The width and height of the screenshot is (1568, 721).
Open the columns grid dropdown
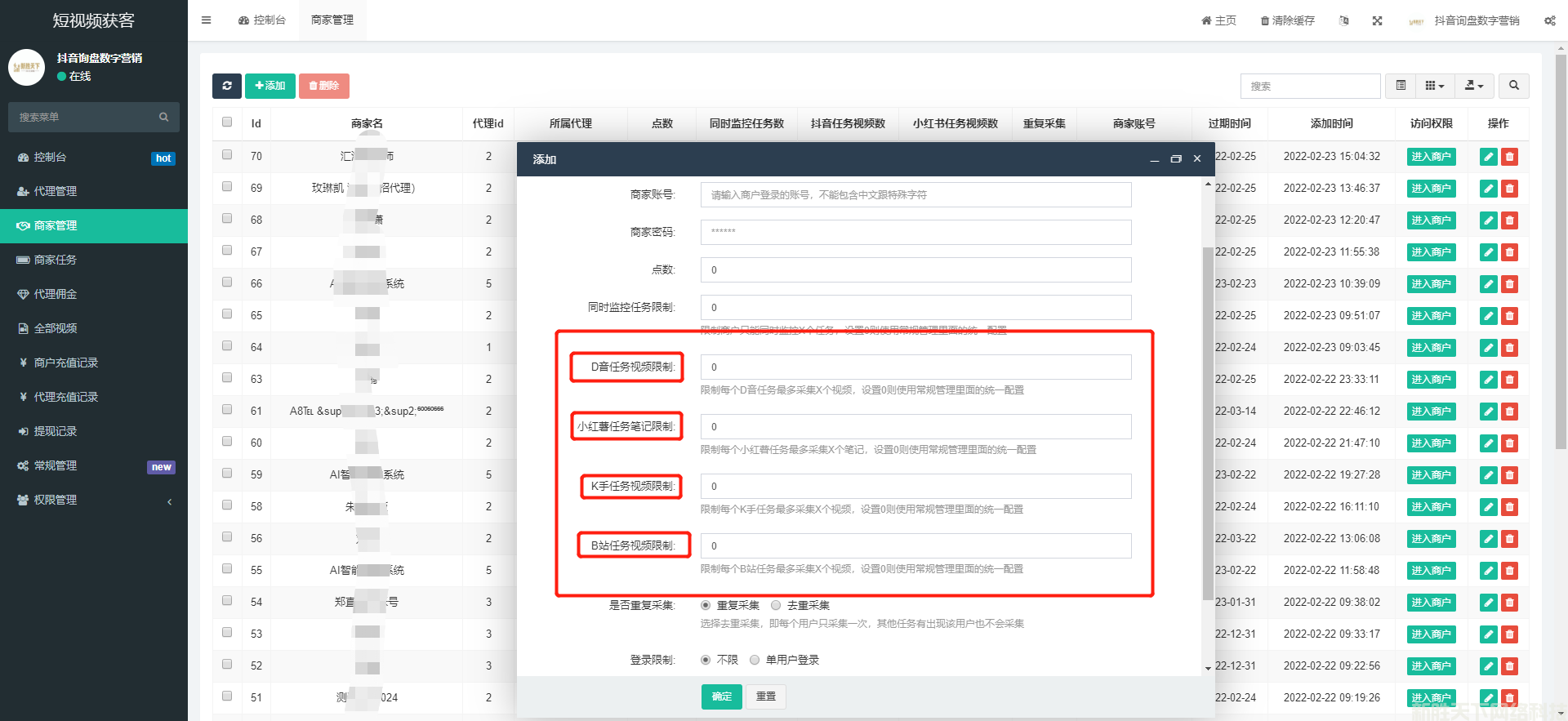(x=1434, y=86)
